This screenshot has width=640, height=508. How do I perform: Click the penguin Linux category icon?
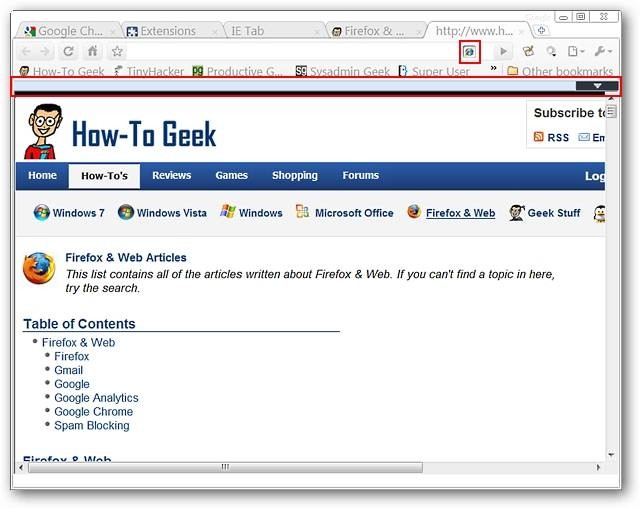click(x=599, y=213)
